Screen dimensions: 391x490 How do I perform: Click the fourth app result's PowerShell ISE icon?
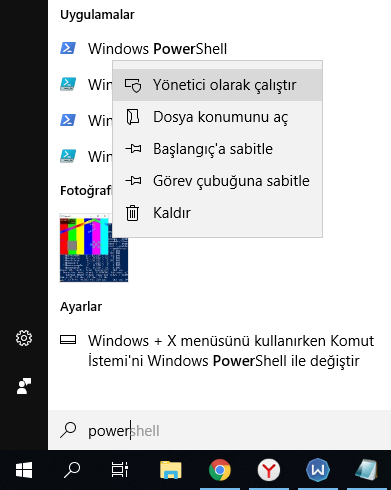pyautogui.click(x=68, y=156)
